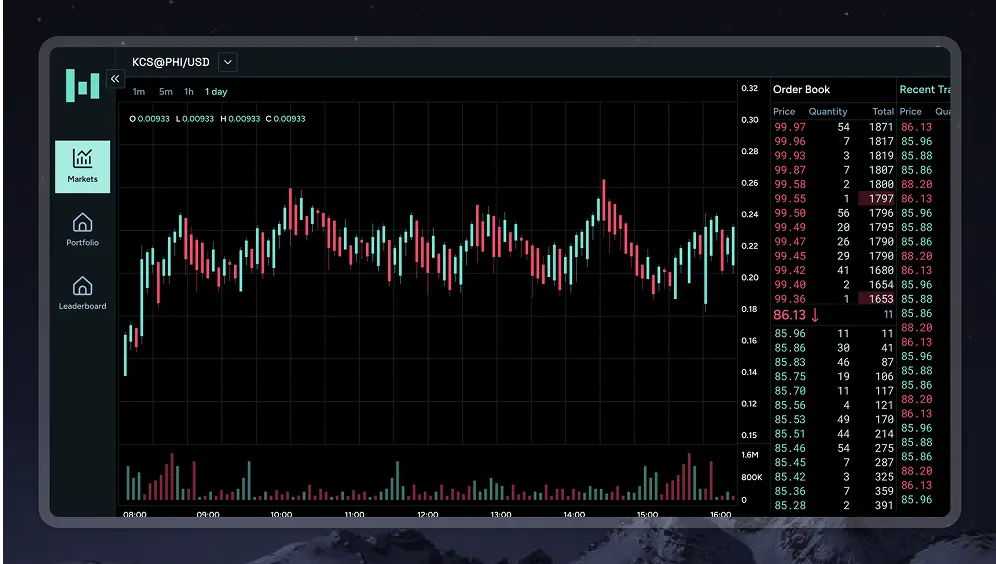The image size is (996, 564).
Task: Select the 85.53 bid price row
Action: pos(833,420)
